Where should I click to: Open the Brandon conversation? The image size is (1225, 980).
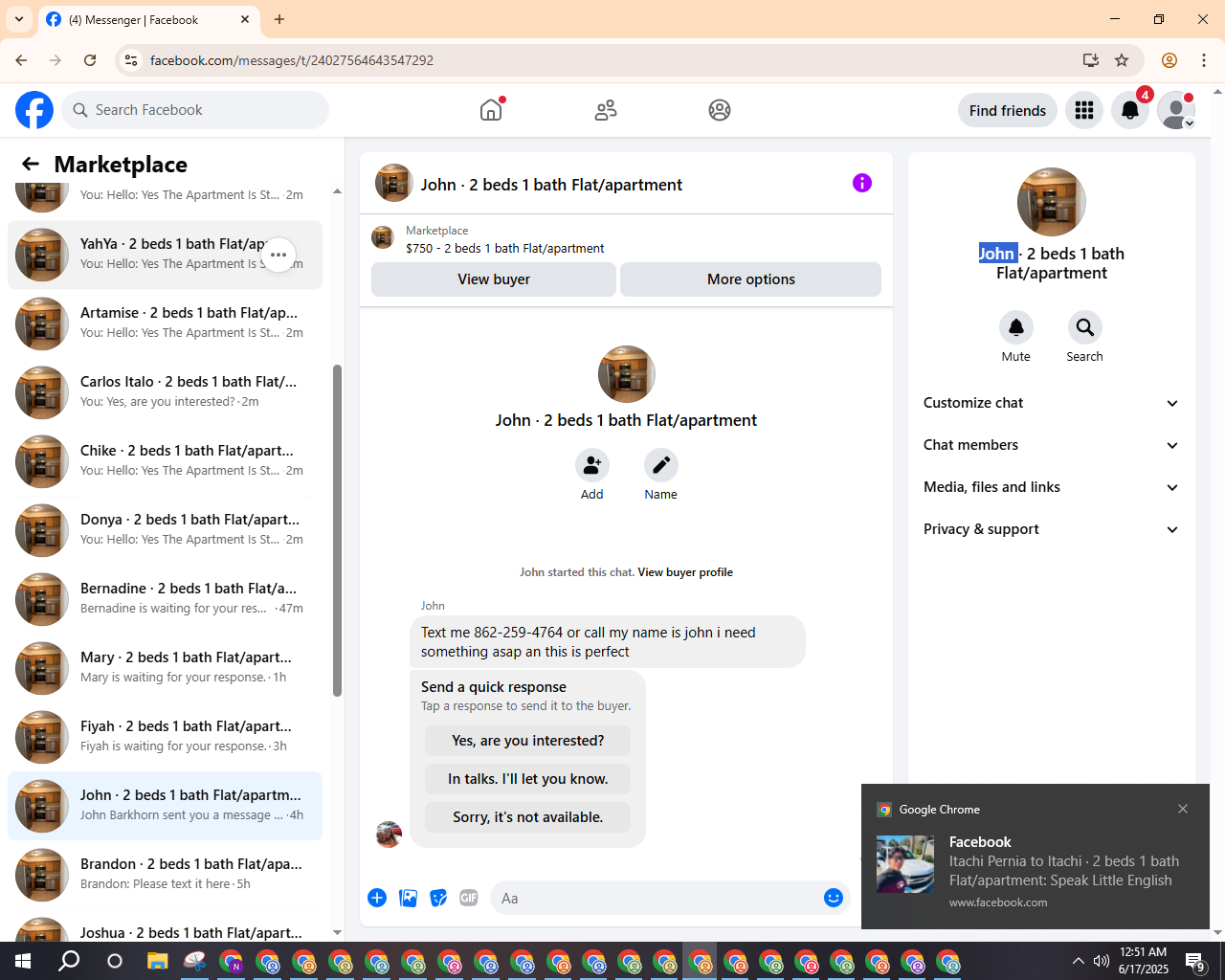(165, 875)
